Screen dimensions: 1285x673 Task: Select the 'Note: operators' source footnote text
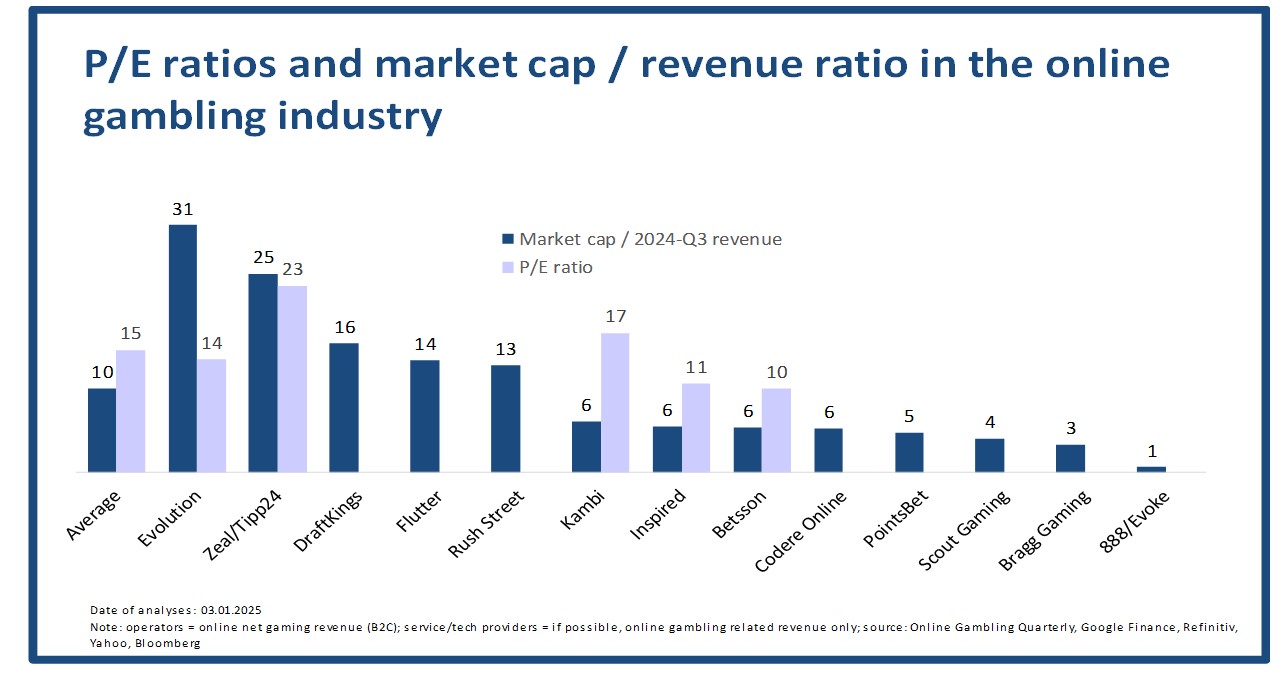664,633
